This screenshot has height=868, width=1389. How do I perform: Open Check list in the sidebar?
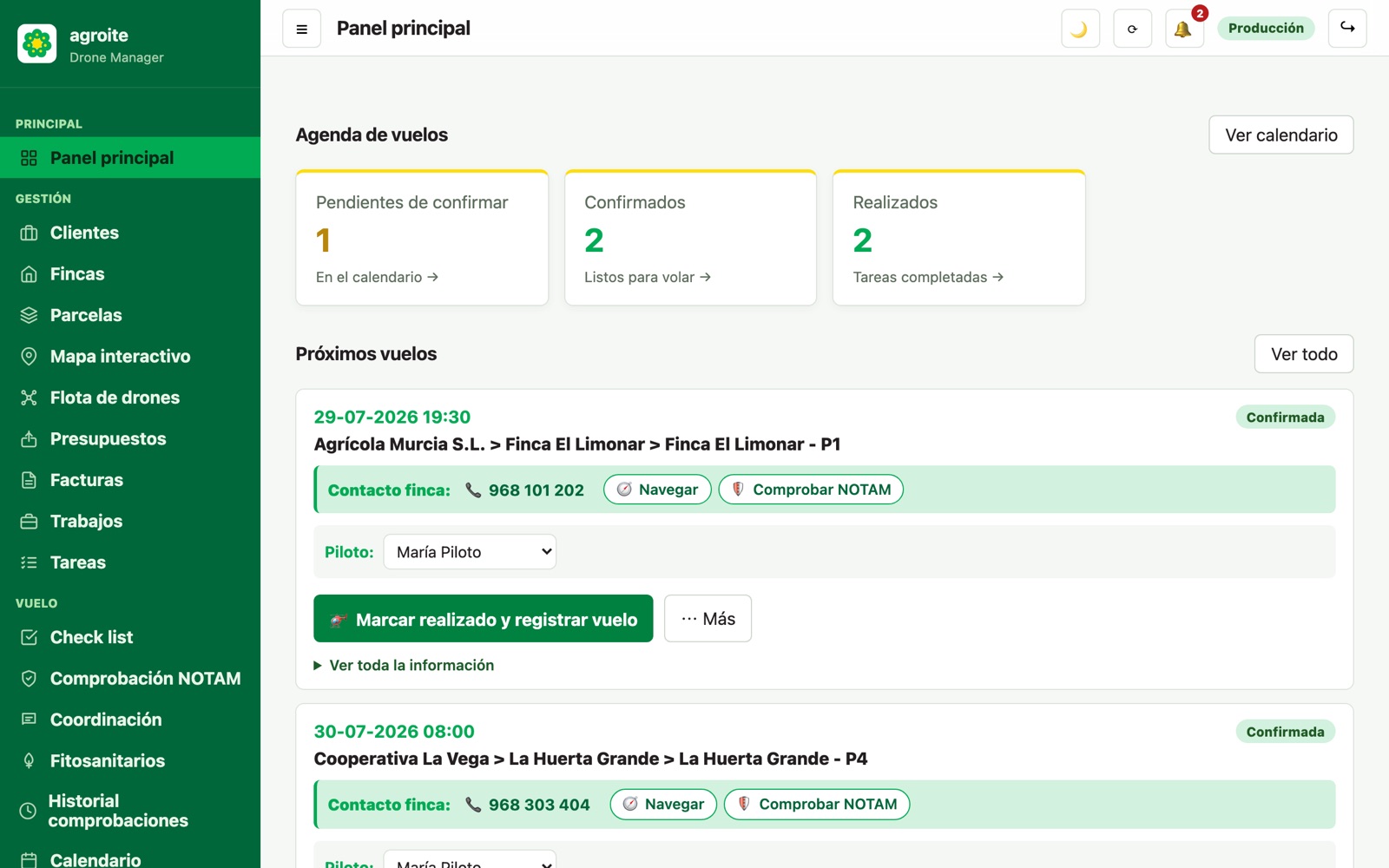click(130, 637)
